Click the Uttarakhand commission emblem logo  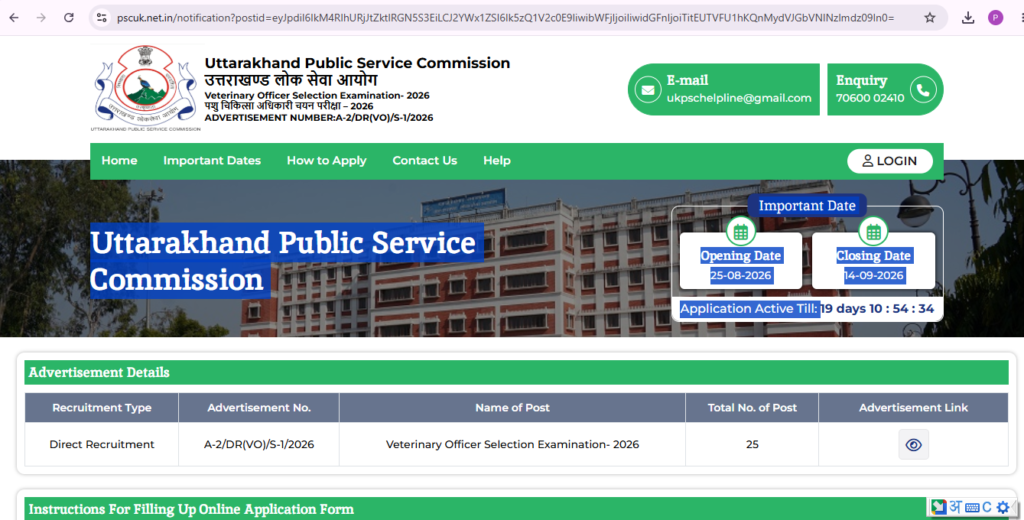tap(146, 88)
